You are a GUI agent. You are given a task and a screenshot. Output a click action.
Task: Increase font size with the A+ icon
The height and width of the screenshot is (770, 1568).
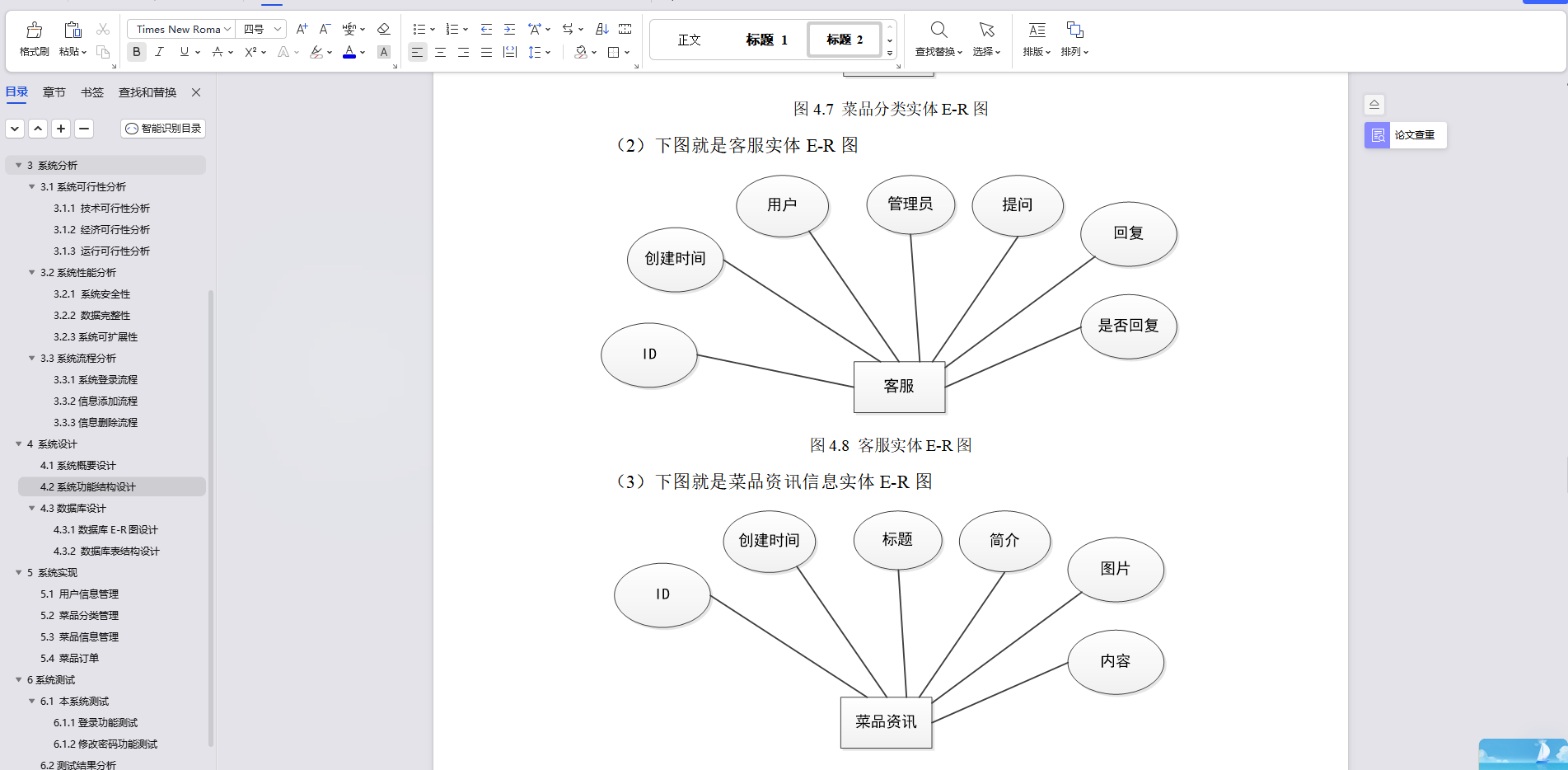pos(300,28)
